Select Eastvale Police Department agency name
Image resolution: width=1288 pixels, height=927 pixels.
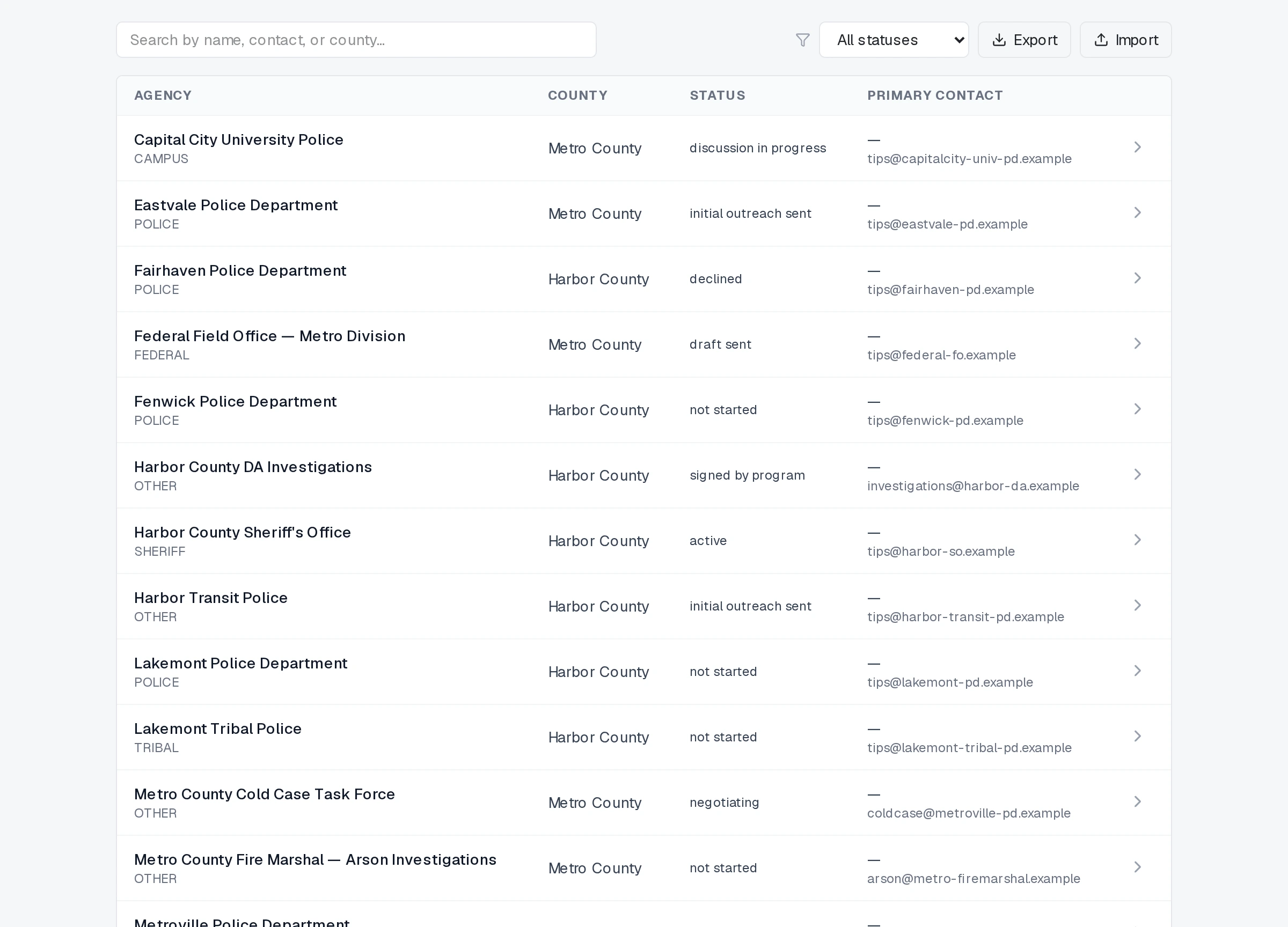(x=236, y=205)
